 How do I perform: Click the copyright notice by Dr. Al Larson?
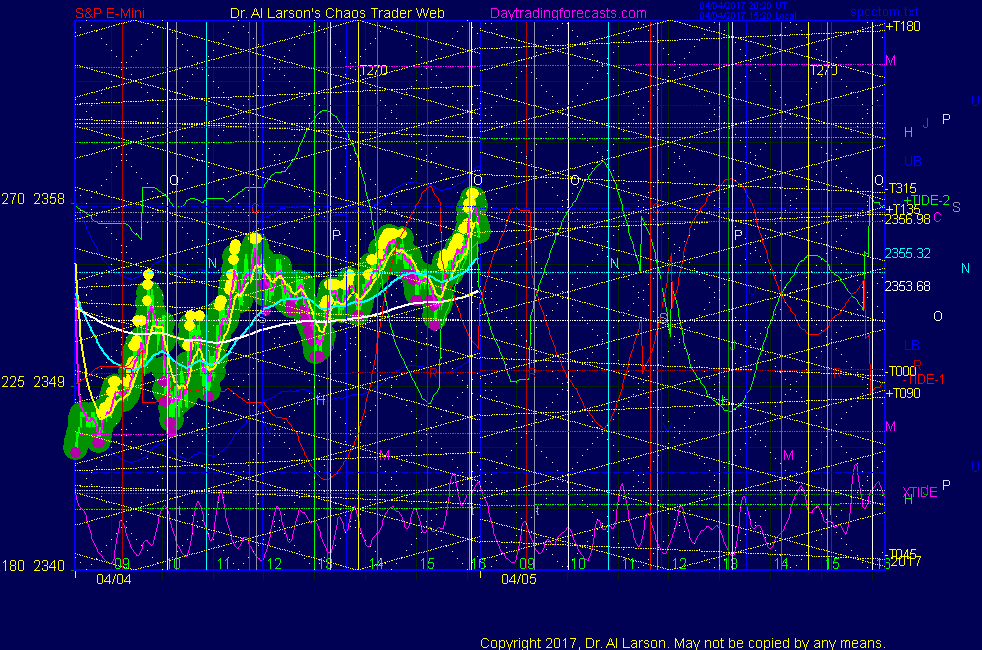(x=683, y=643)
